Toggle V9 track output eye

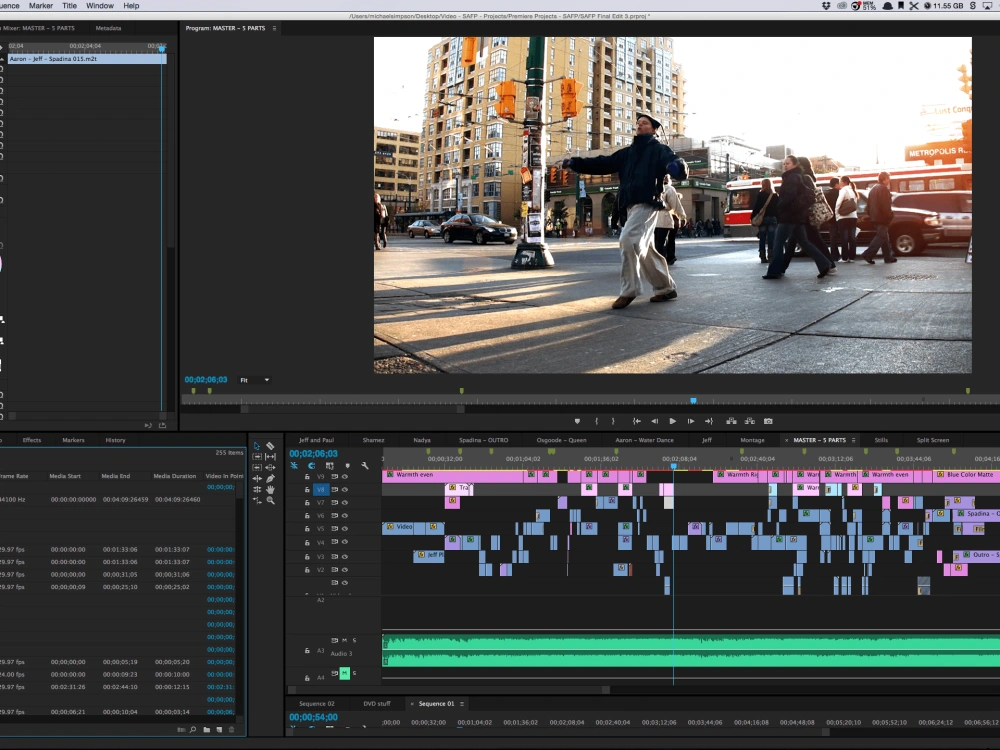point(345,476)
